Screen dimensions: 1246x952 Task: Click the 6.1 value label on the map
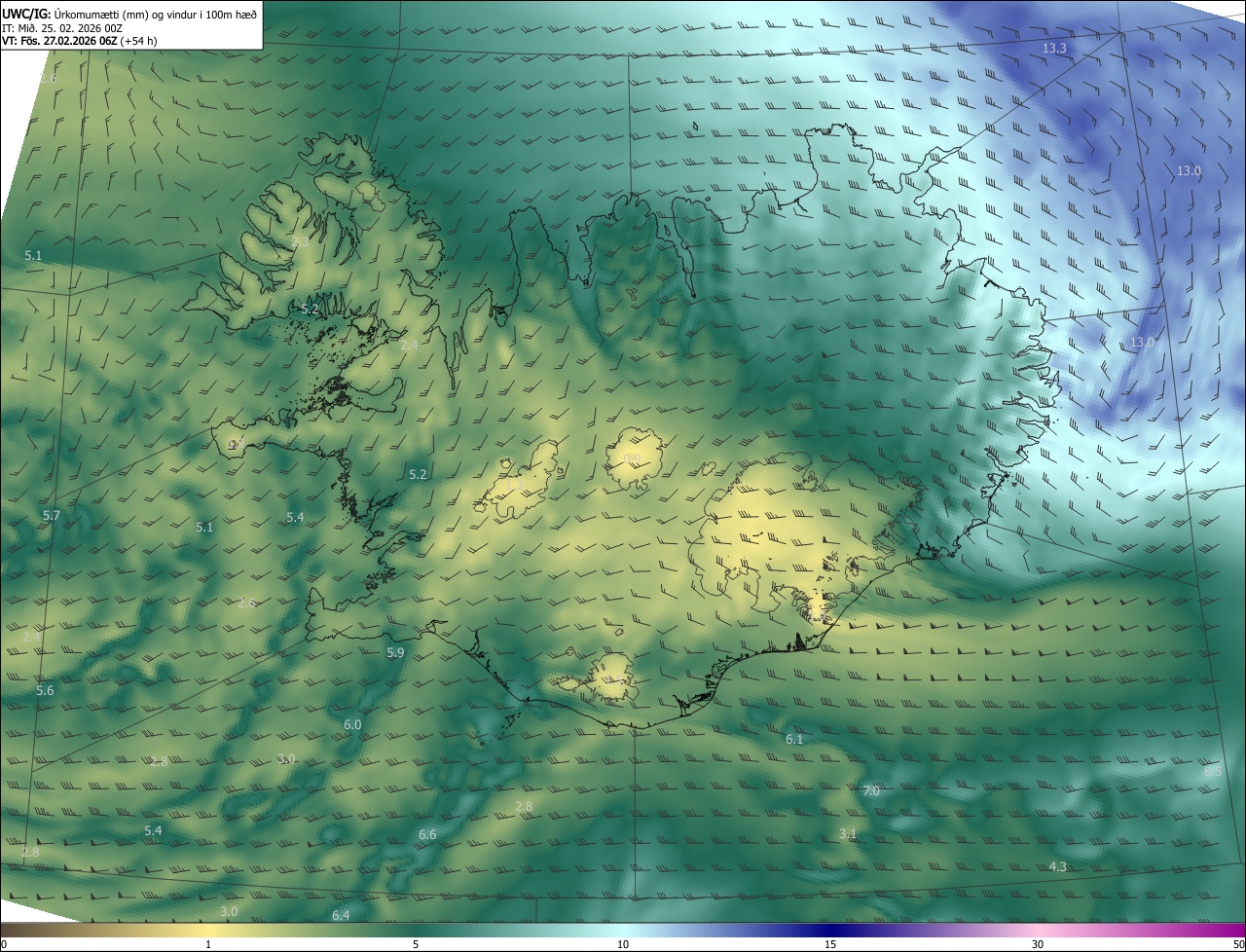click(794, 740)
